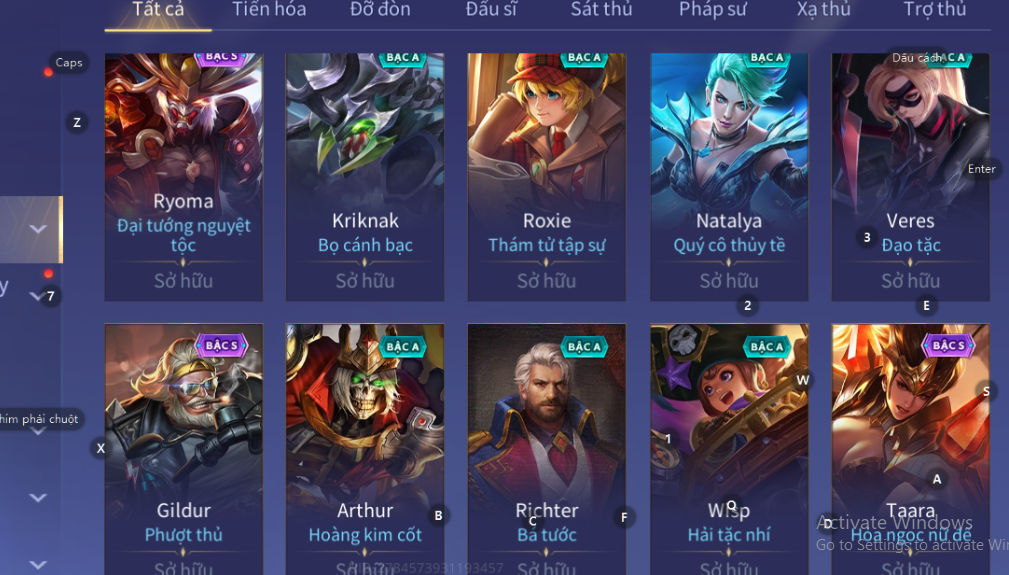1009x575 pixels.
Task: Click the Caps key overlay label
Action: pos(69,62)
